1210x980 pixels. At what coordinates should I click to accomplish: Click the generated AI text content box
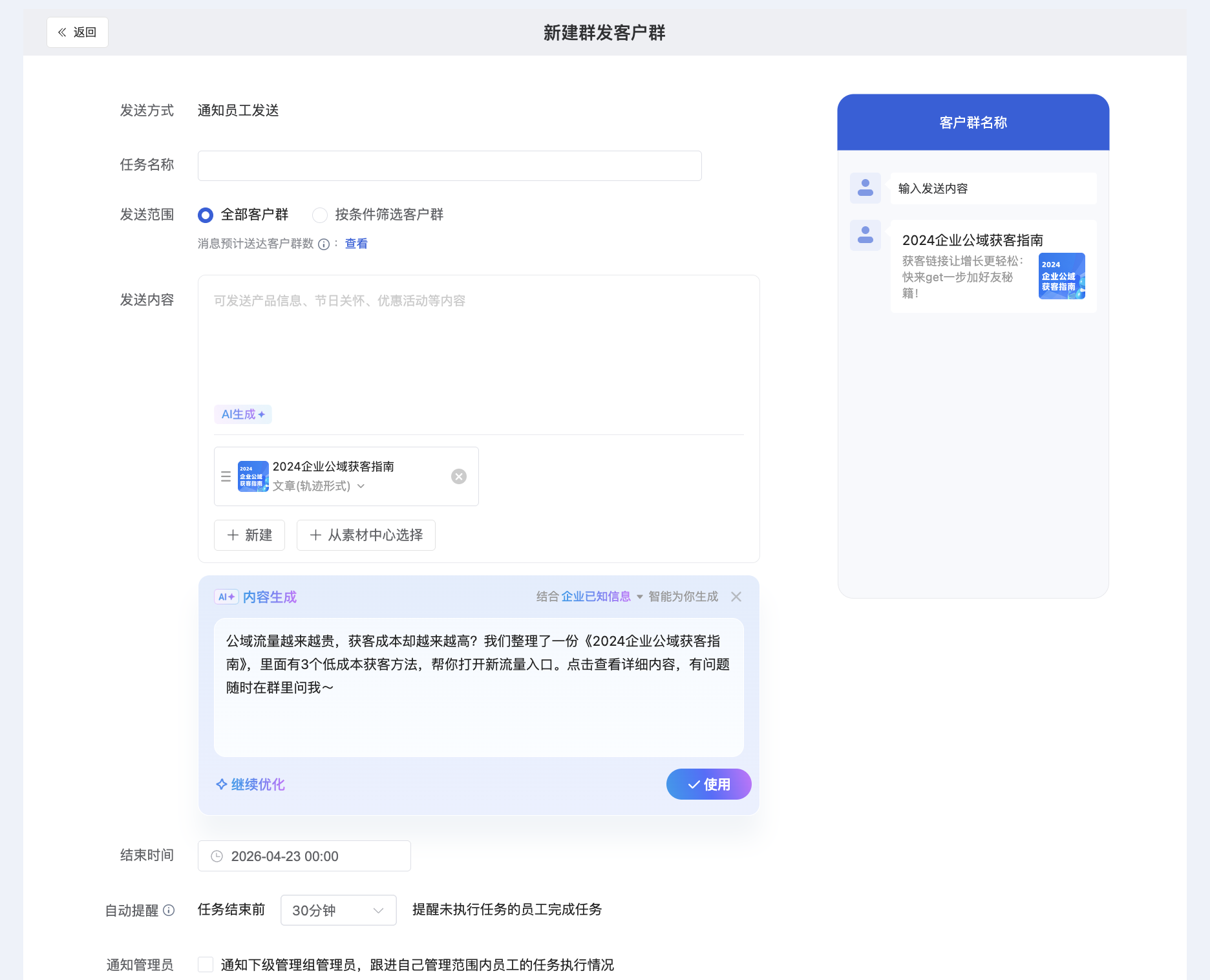pos(478,688)
